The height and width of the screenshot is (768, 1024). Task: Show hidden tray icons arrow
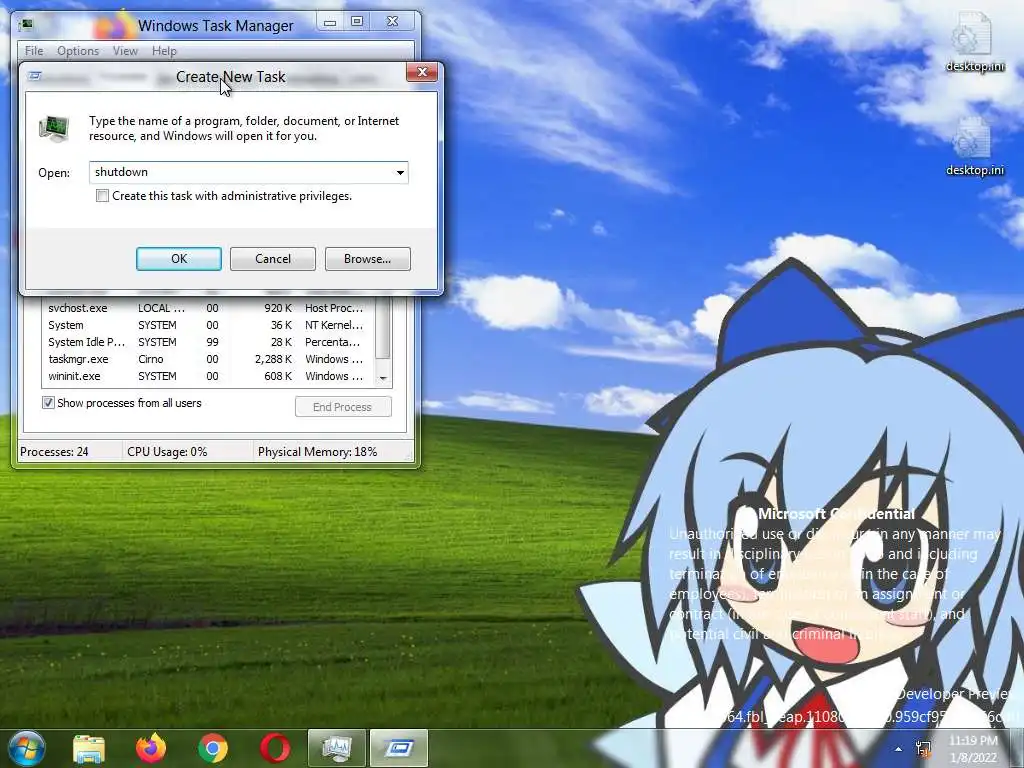(899, 749)
